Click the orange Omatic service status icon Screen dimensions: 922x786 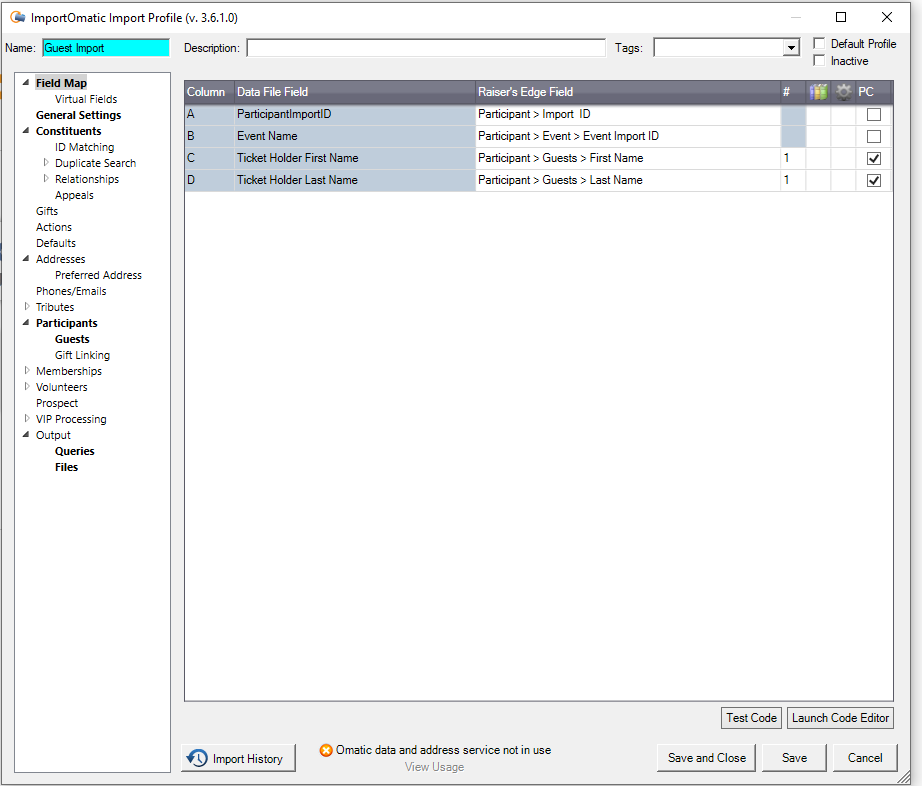326,749
